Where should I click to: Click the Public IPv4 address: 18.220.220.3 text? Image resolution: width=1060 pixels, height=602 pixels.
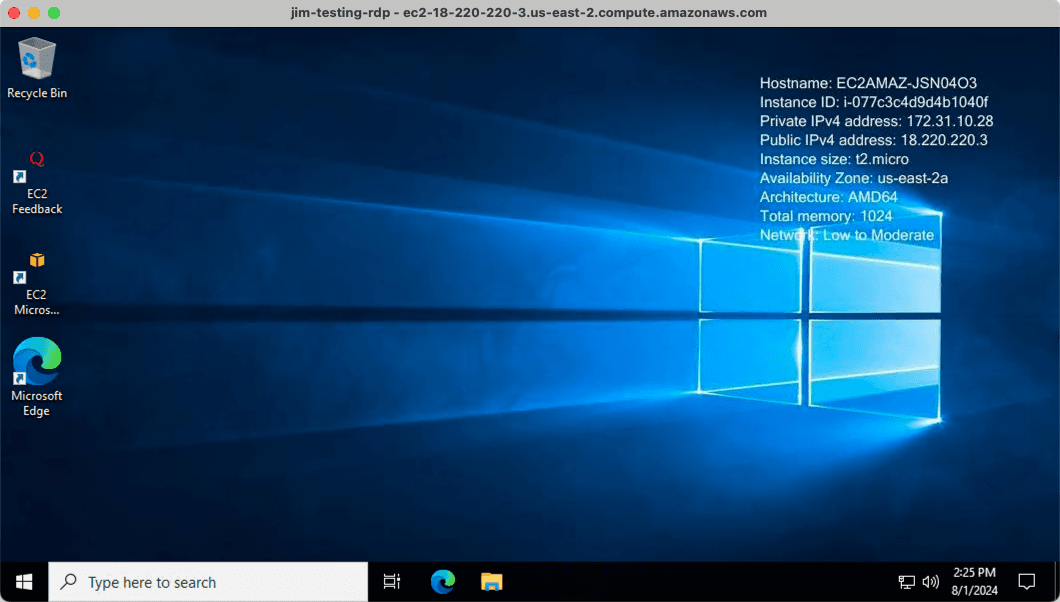pyautogui.click(x=873, y=140)
